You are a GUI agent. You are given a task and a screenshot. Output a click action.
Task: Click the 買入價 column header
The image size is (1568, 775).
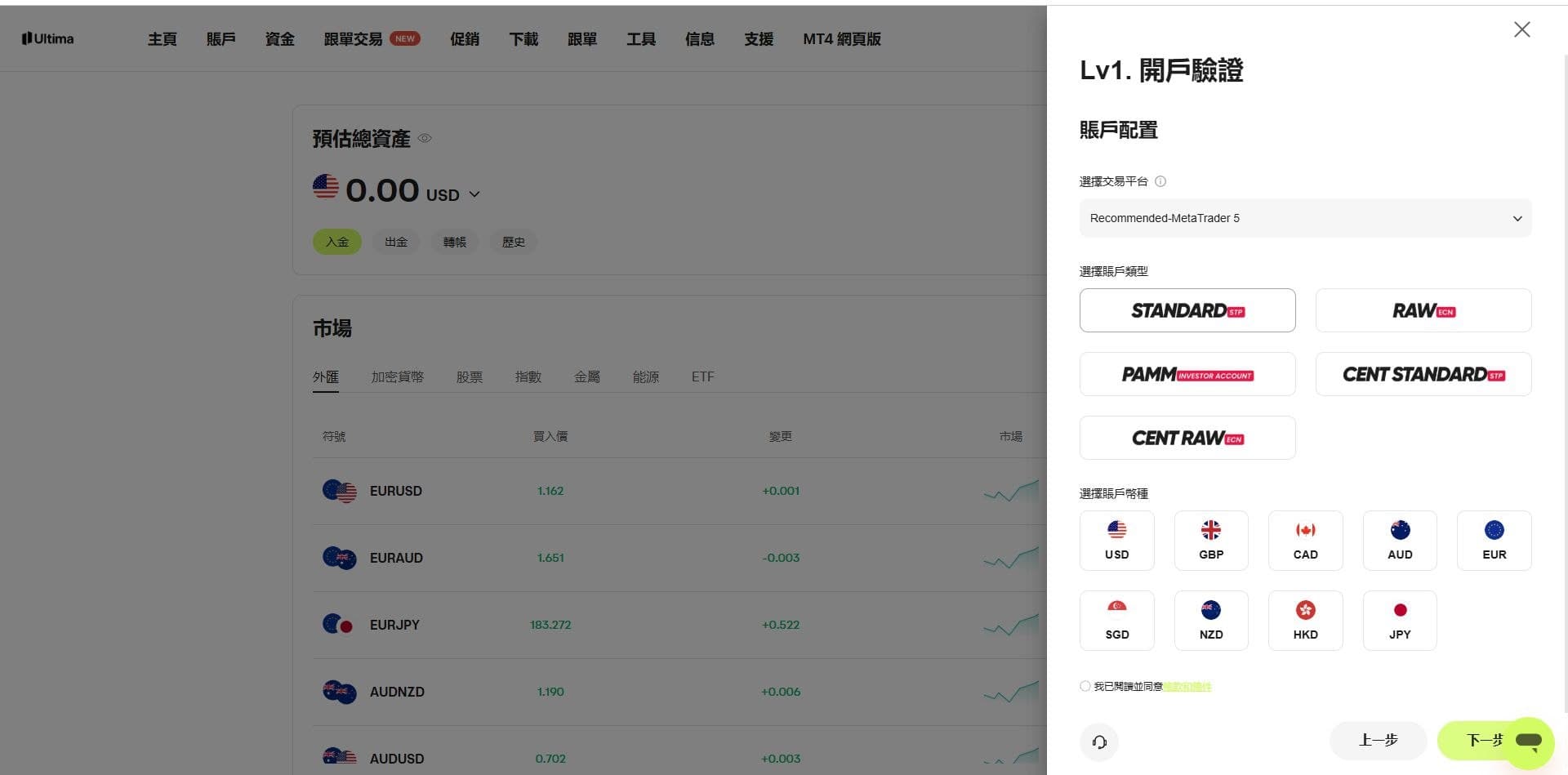pyautogui.click(x=550, y=436)
